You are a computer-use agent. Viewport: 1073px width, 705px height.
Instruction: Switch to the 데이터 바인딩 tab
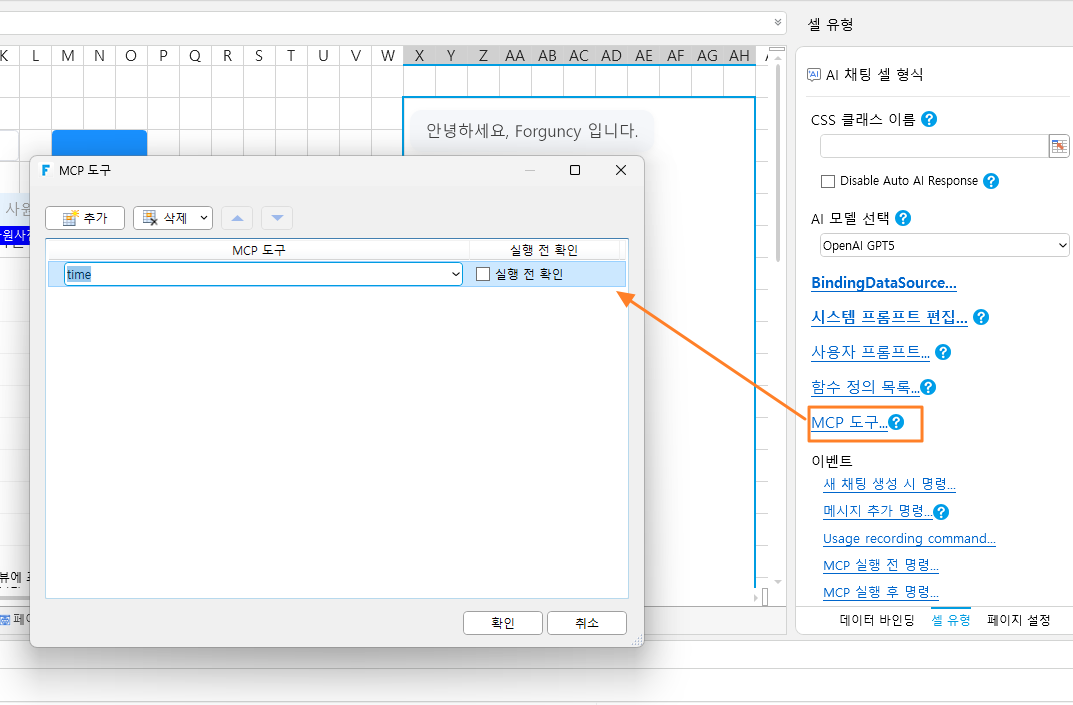point(877,620)
